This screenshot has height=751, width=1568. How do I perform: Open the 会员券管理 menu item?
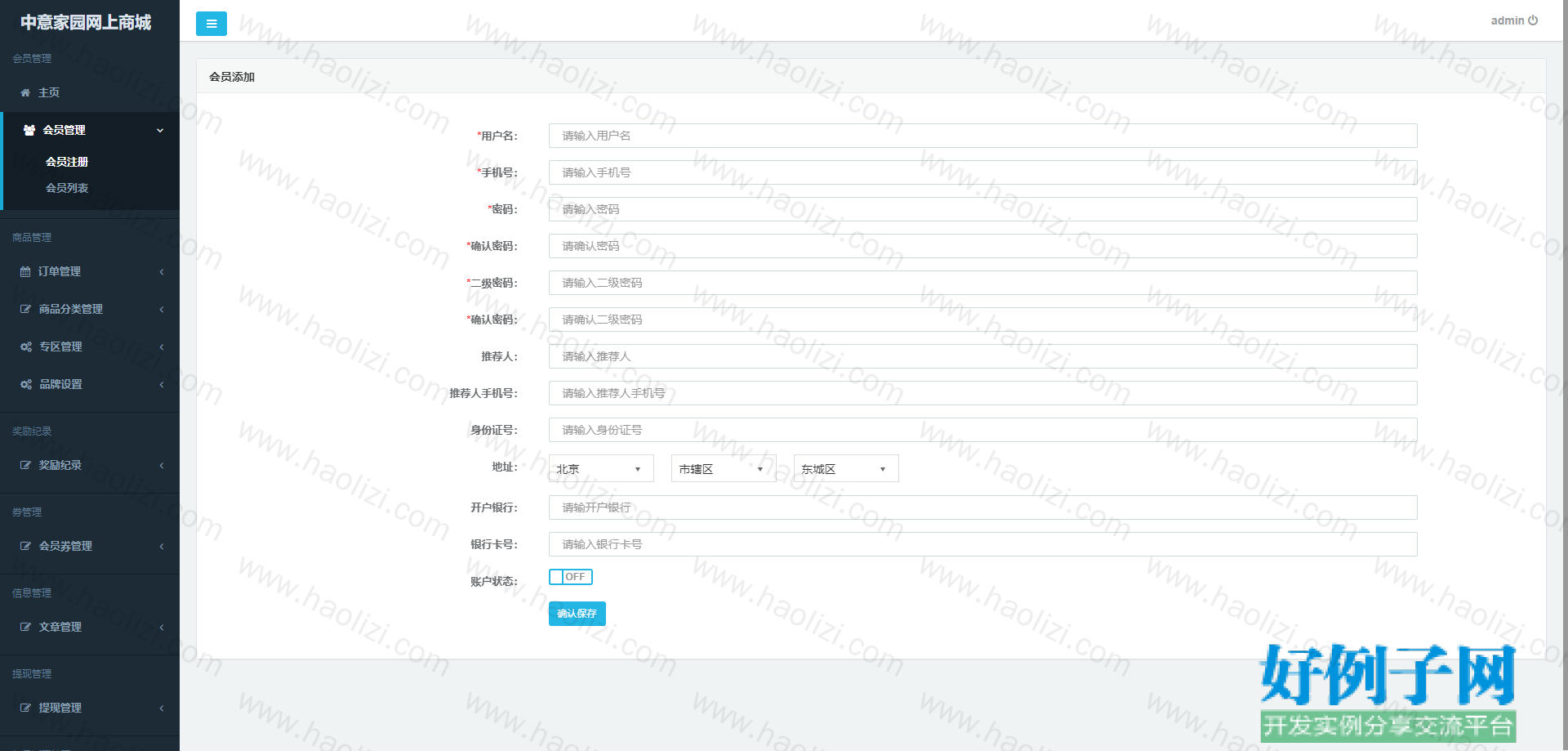click(90, 546)
